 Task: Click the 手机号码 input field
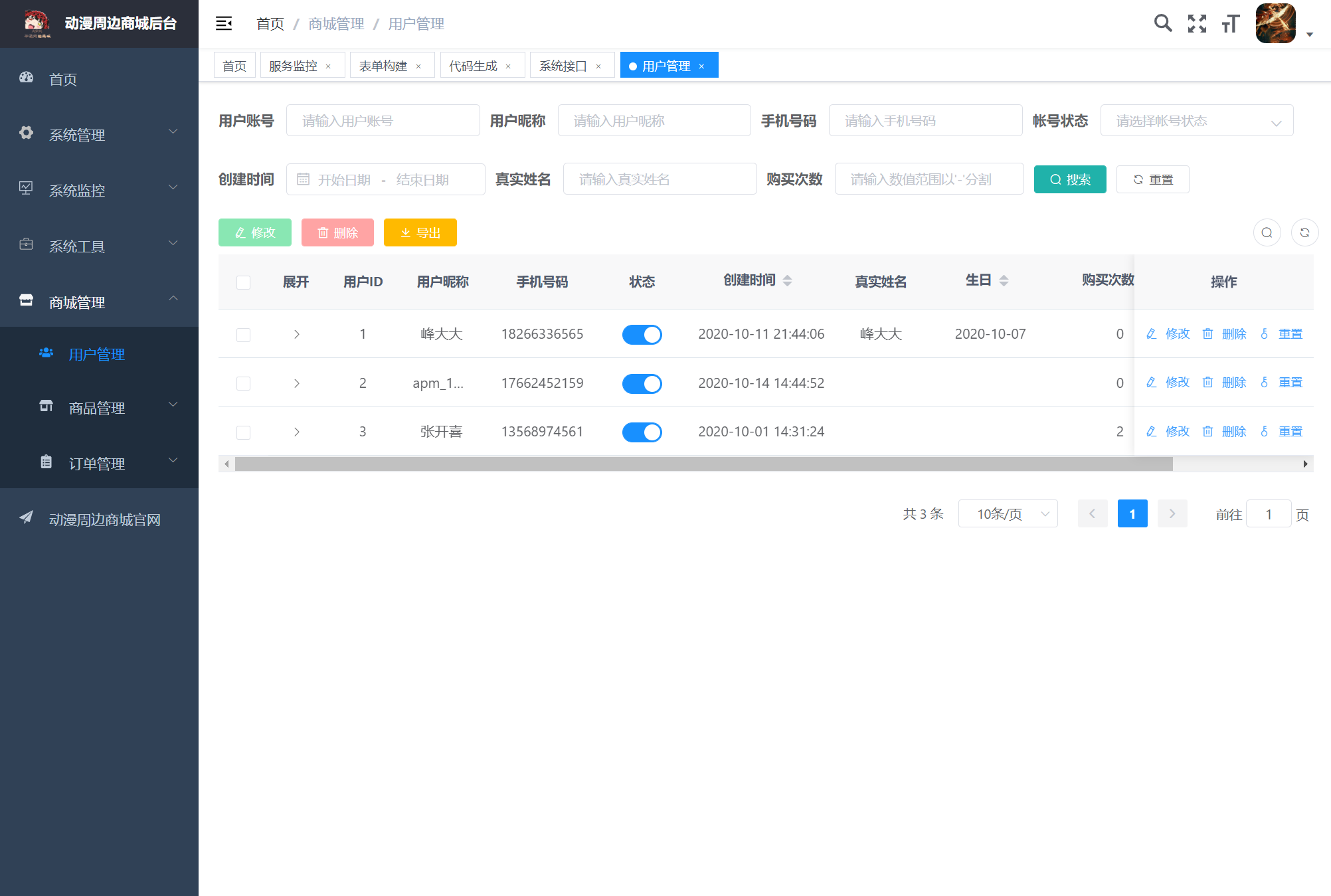coord(925,121)
